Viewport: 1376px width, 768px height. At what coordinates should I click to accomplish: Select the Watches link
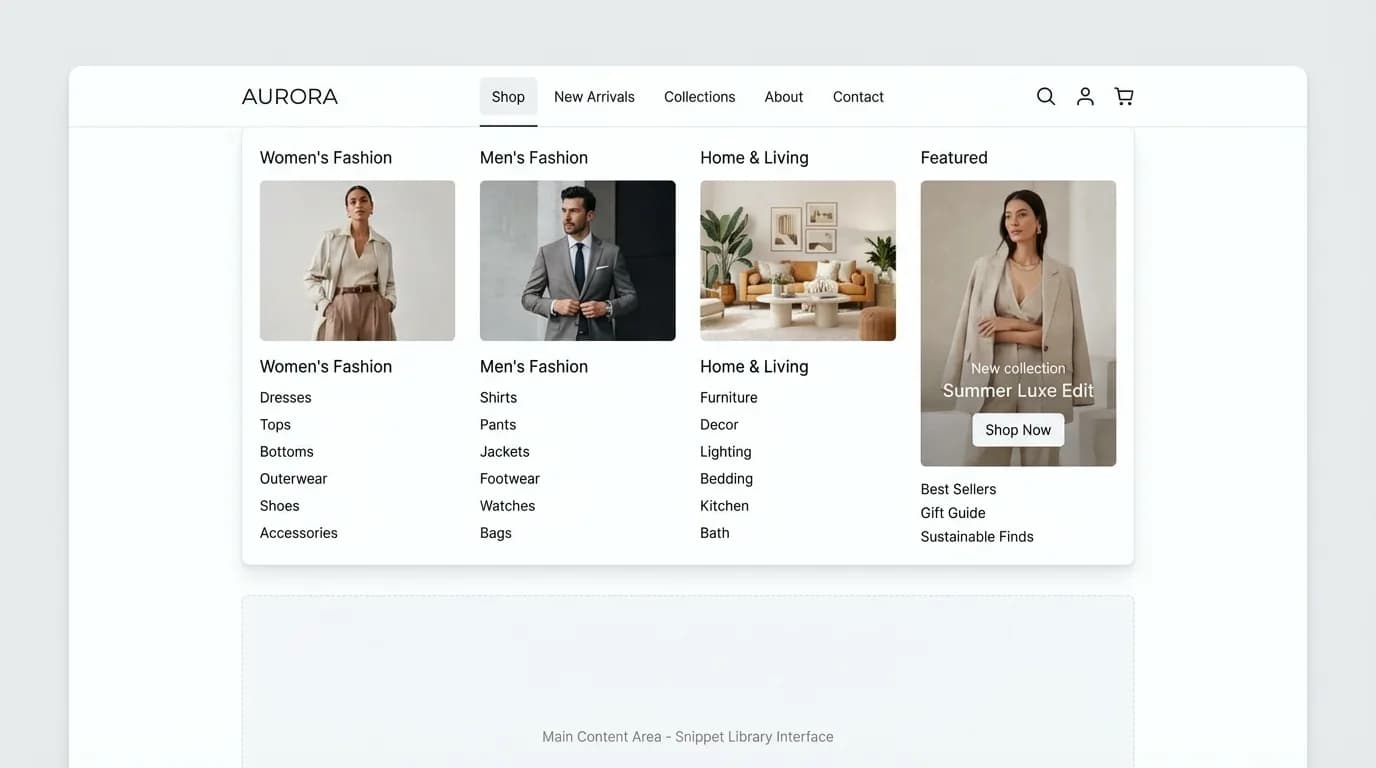point(508,506)
